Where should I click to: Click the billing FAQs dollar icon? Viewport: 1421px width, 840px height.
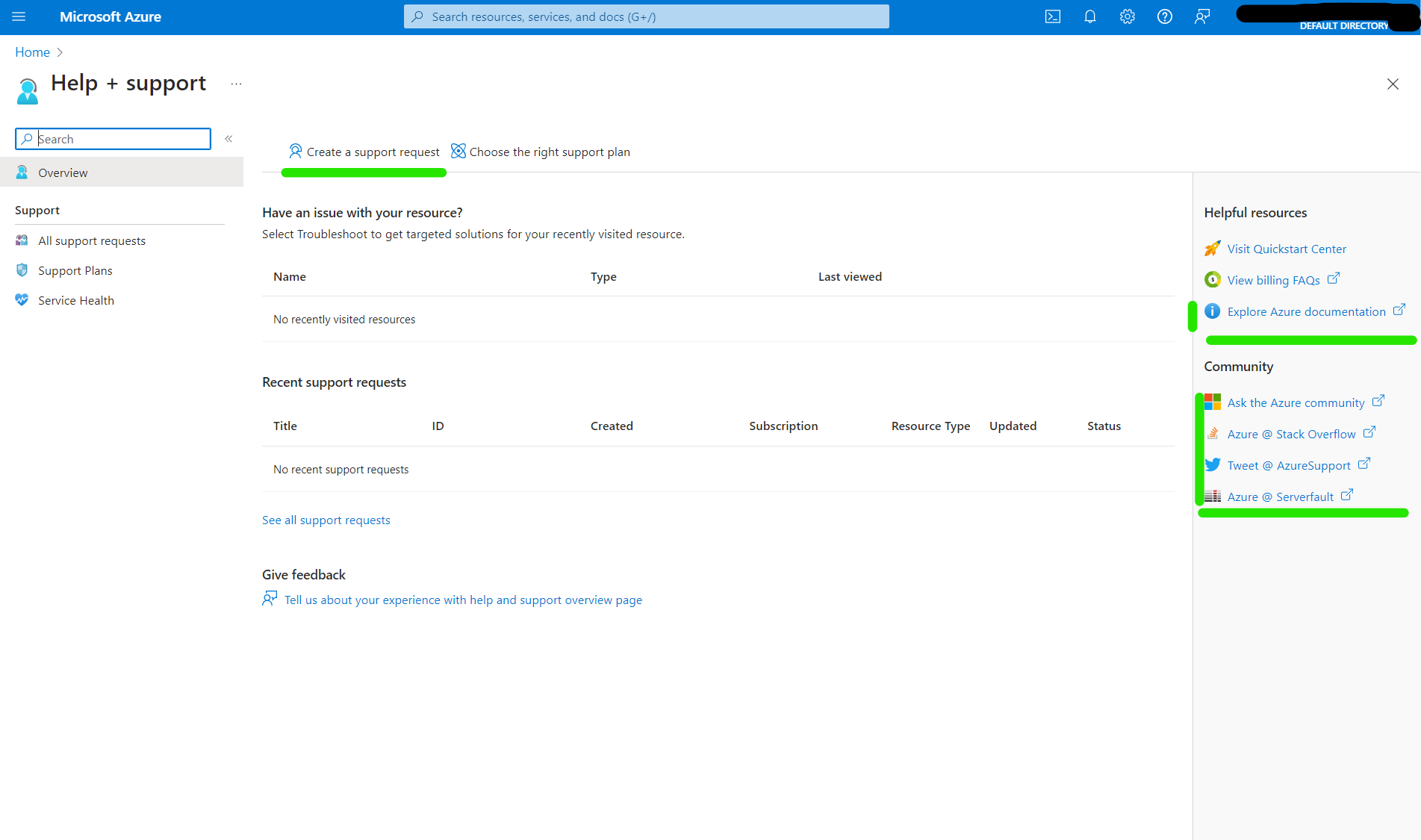[1213, 280]
